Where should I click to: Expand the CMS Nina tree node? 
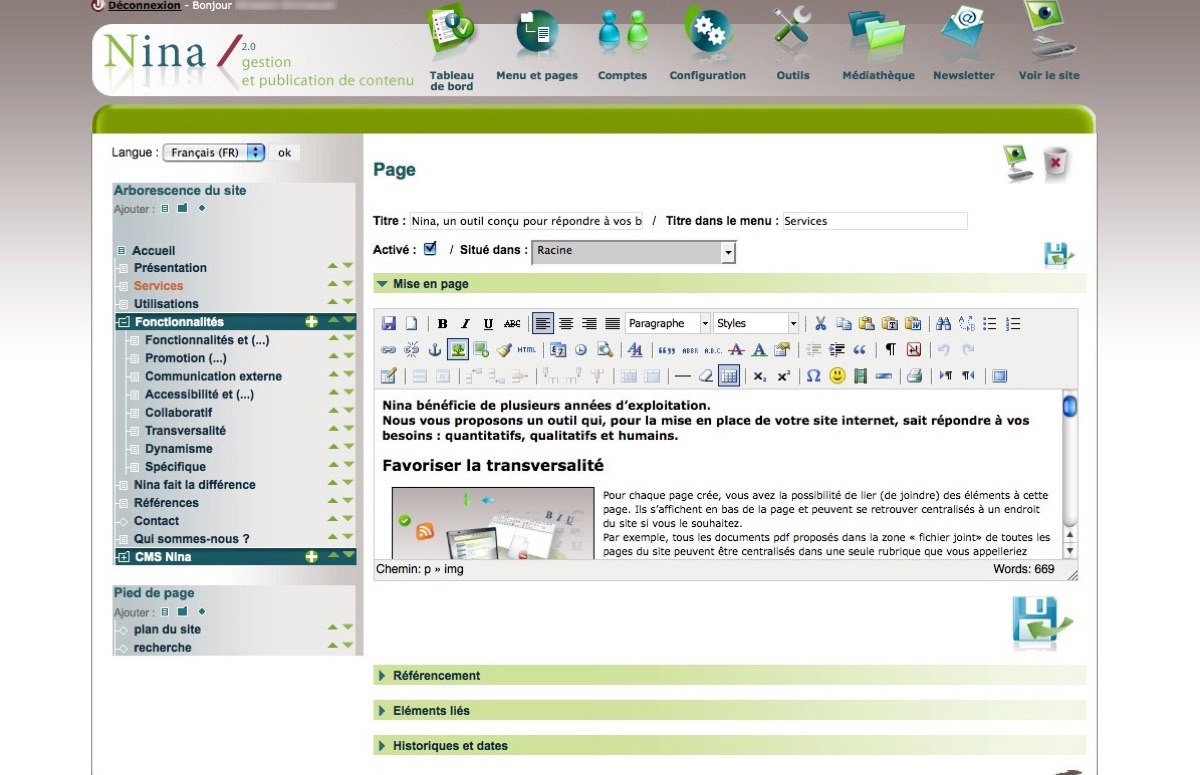(124, 557)
